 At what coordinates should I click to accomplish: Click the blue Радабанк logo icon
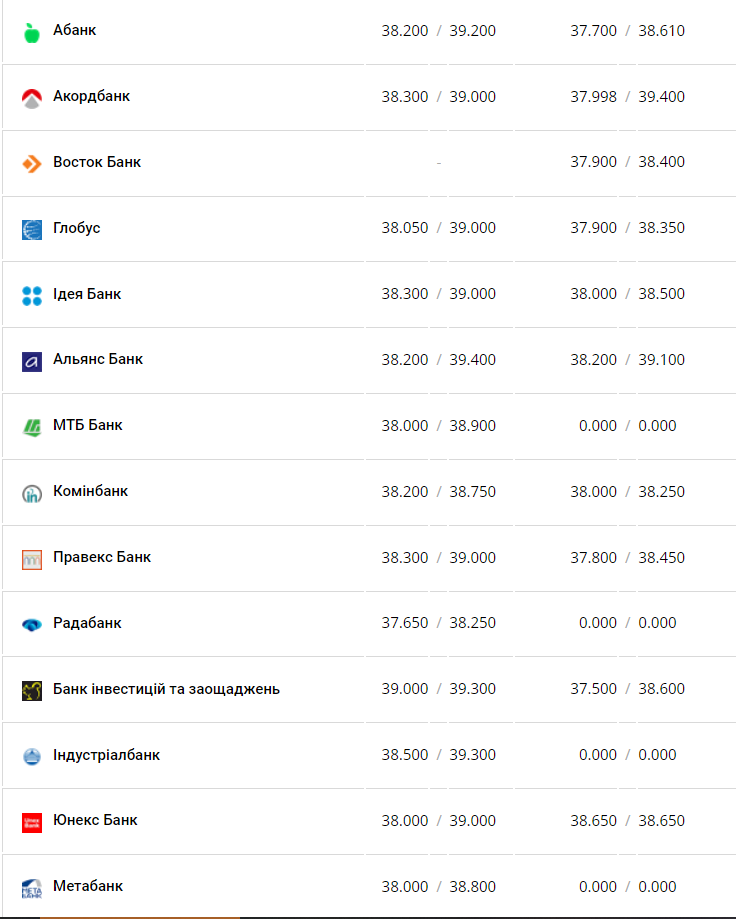(32, 624)
